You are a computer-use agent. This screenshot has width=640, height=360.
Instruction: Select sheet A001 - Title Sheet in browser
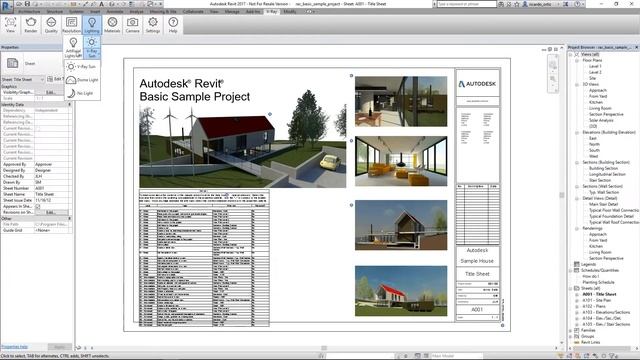599,294
